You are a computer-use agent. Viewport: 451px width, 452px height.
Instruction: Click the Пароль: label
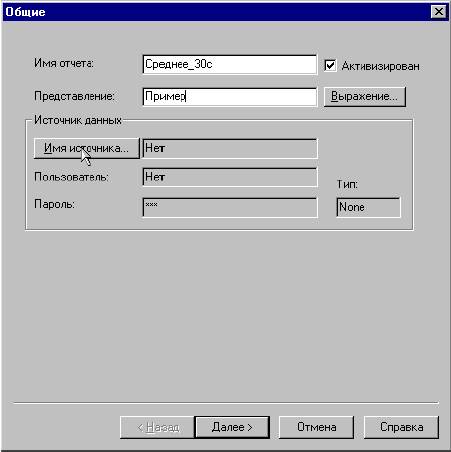point(55,204)
